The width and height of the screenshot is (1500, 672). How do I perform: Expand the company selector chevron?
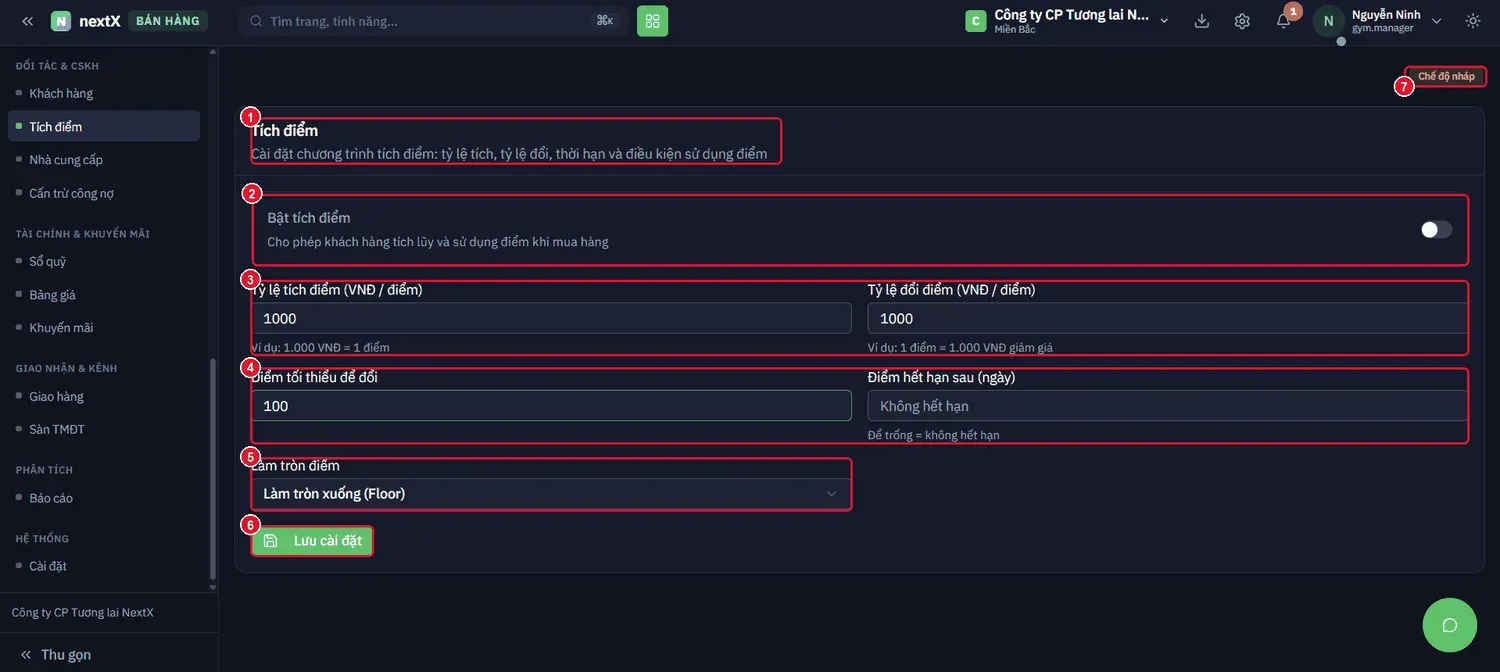point(1164,21)
